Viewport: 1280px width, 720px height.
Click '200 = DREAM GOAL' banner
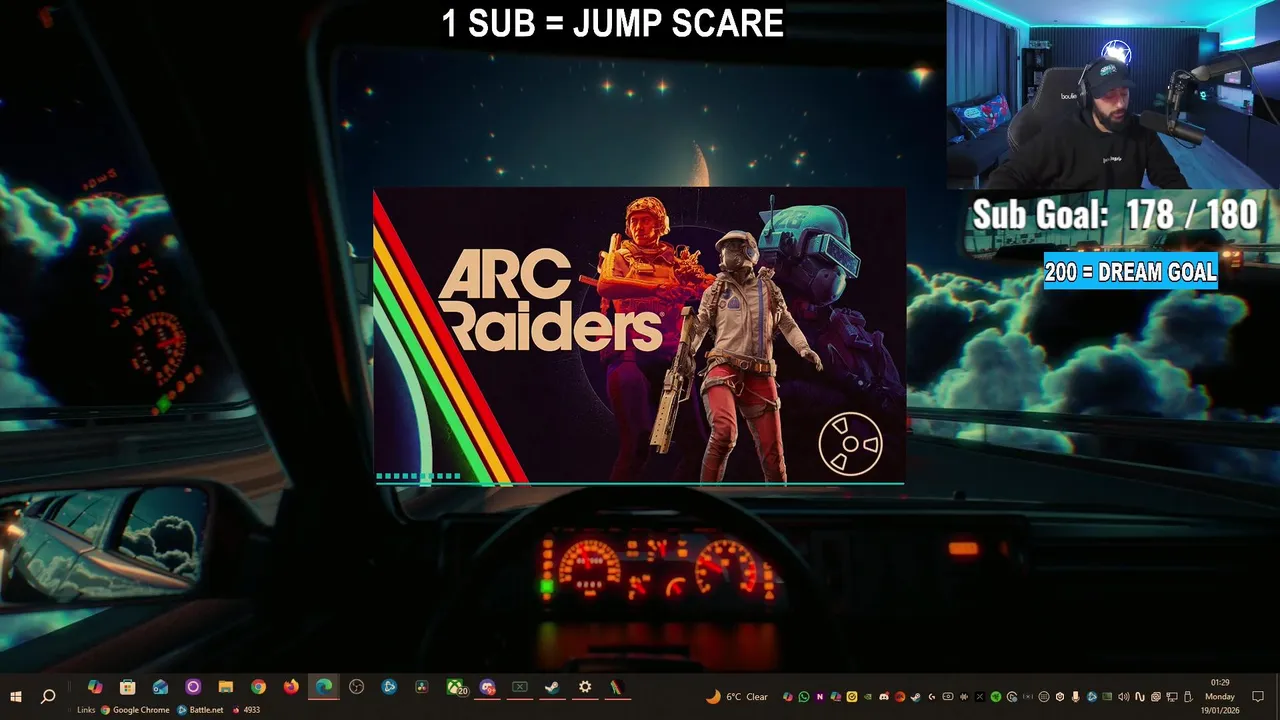click(x=1130, y=272)
